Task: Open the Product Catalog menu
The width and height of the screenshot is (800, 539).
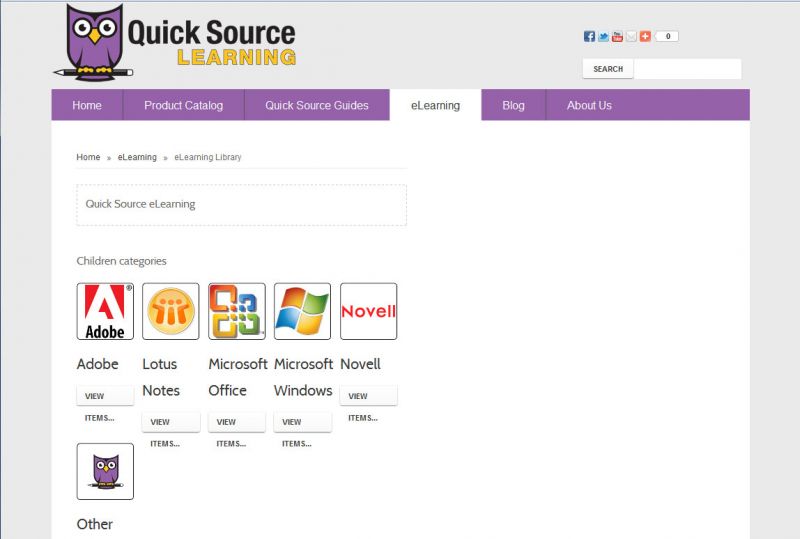Action: pyautogui.click(x=184, y=105)
